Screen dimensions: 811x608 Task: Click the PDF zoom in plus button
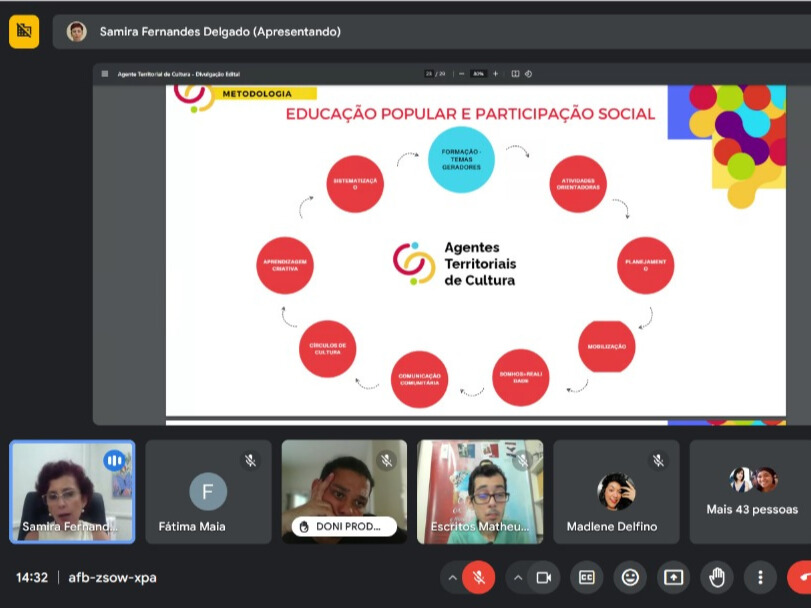tap(495, 74)
